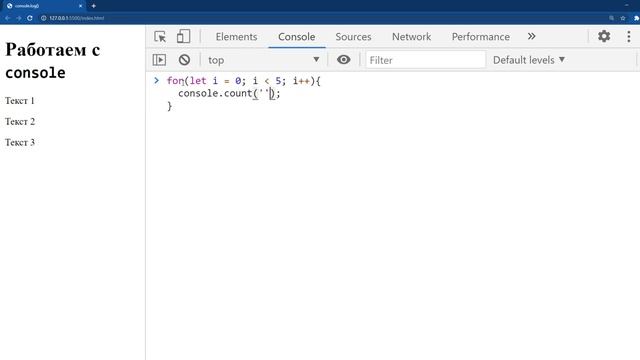This screenshot has height=360, width=640.
Task: Show the console sidebar
Action: tap(159, 60)
